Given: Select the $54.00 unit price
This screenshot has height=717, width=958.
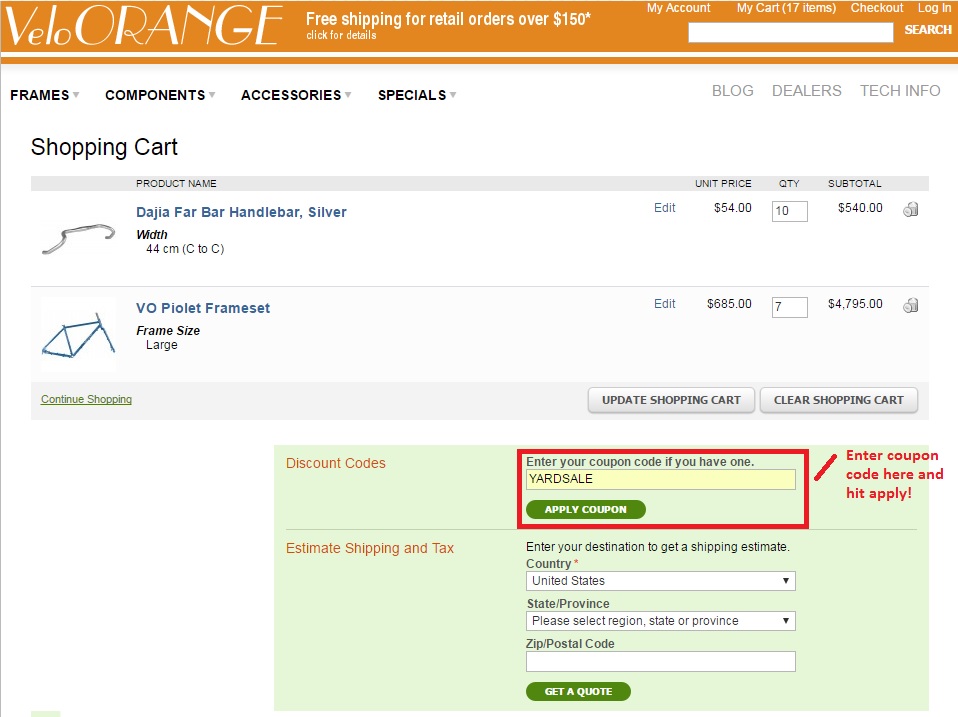Looking at the screenshot, I should pyautogui.click(x=733, y=208).
